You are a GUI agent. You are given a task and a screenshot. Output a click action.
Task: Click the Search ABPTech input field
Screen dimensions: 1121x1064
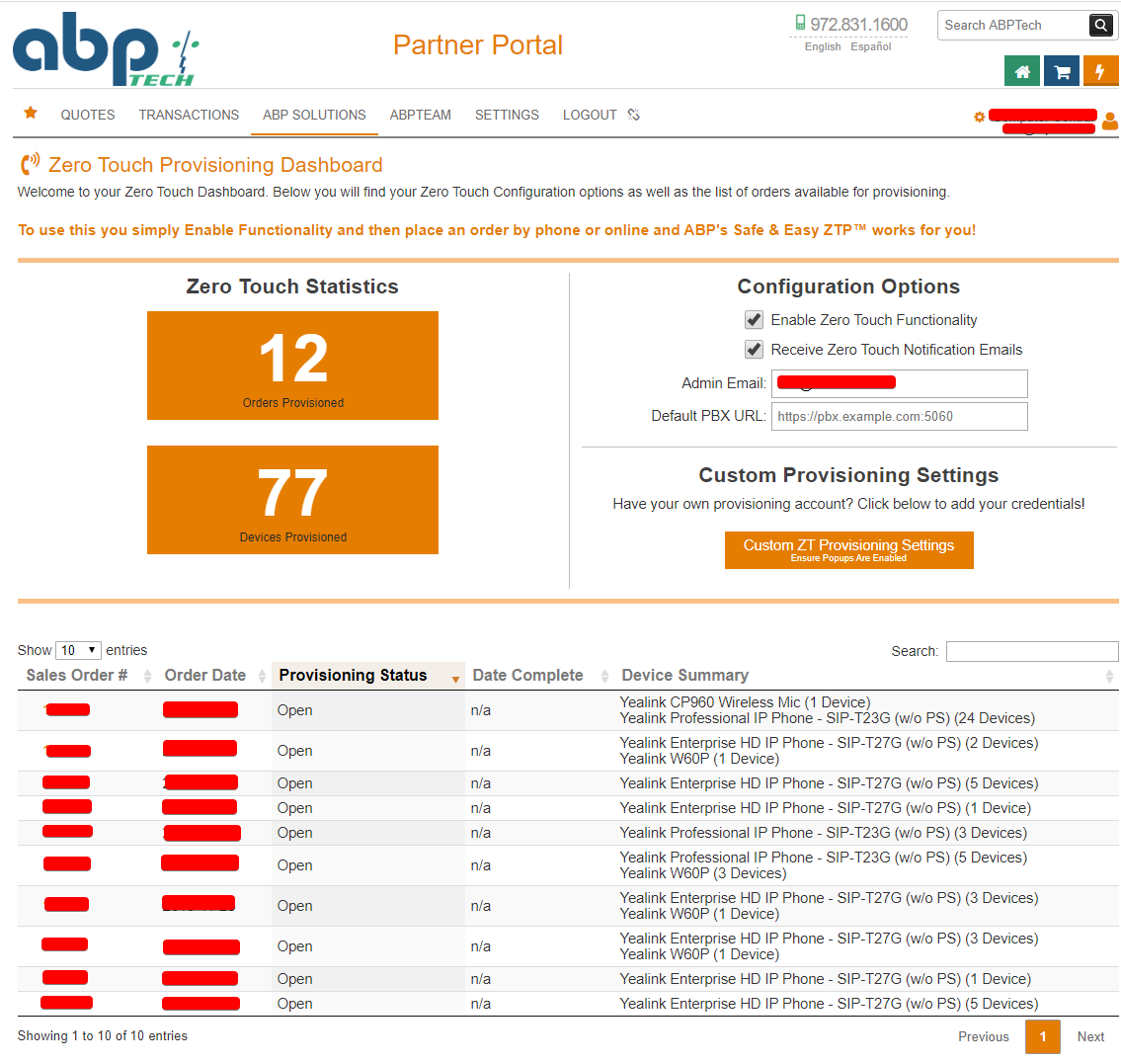1013,25
